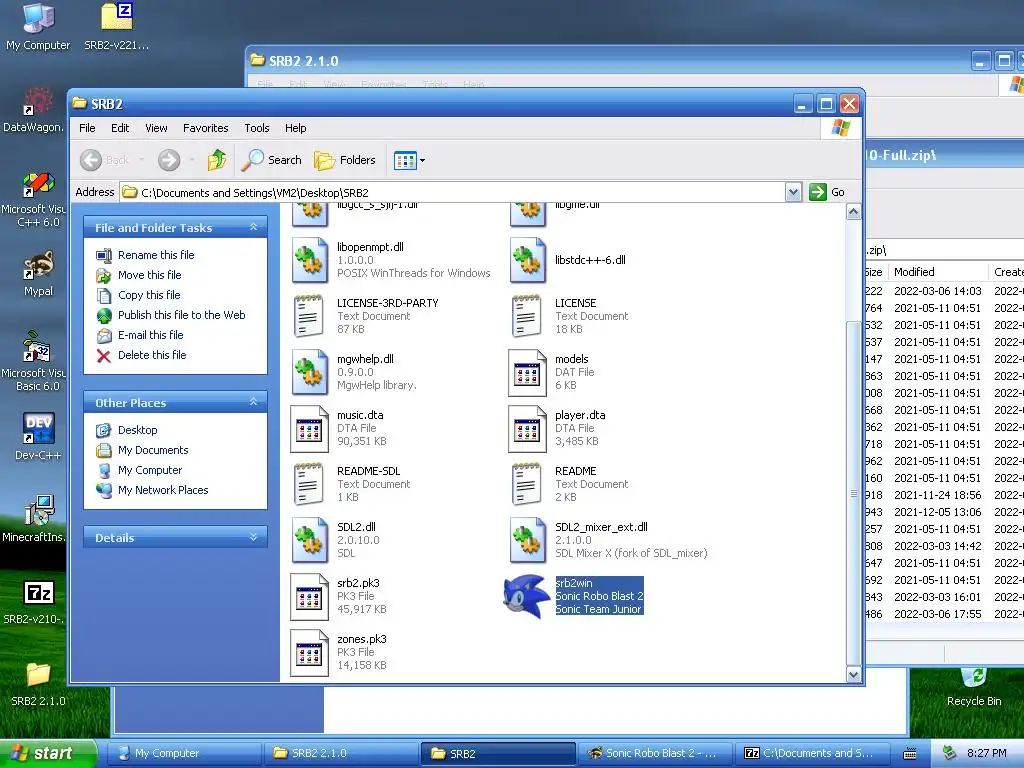The image size is (1024, 768).
Task: Switch to the 7-Zip taskbar button
Action: (814, 754)
